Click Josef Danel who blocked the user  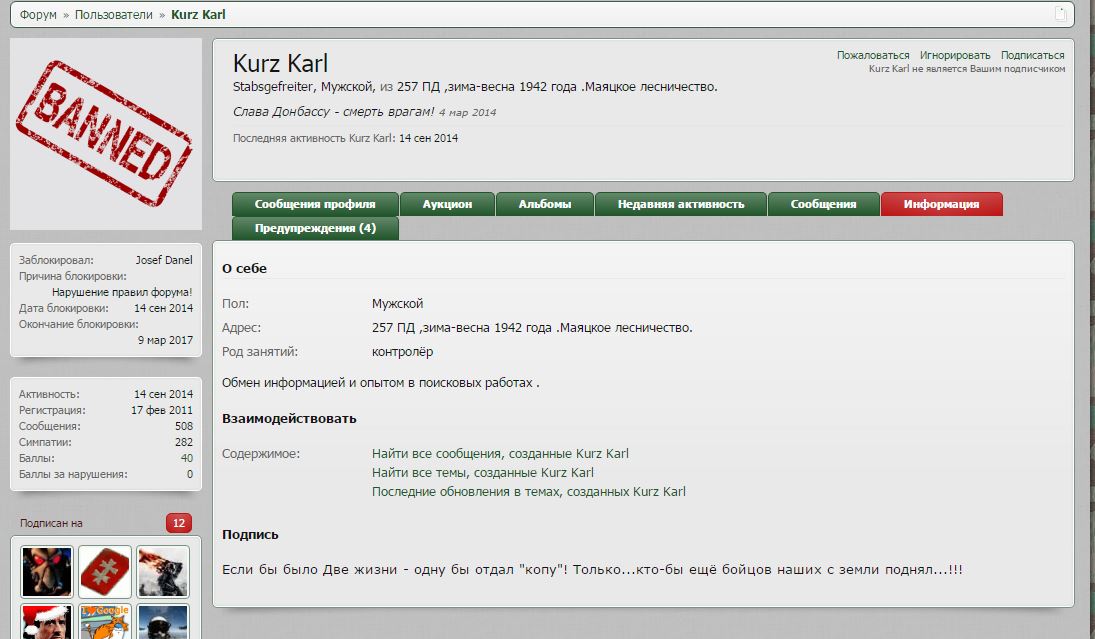pos(164,260)
